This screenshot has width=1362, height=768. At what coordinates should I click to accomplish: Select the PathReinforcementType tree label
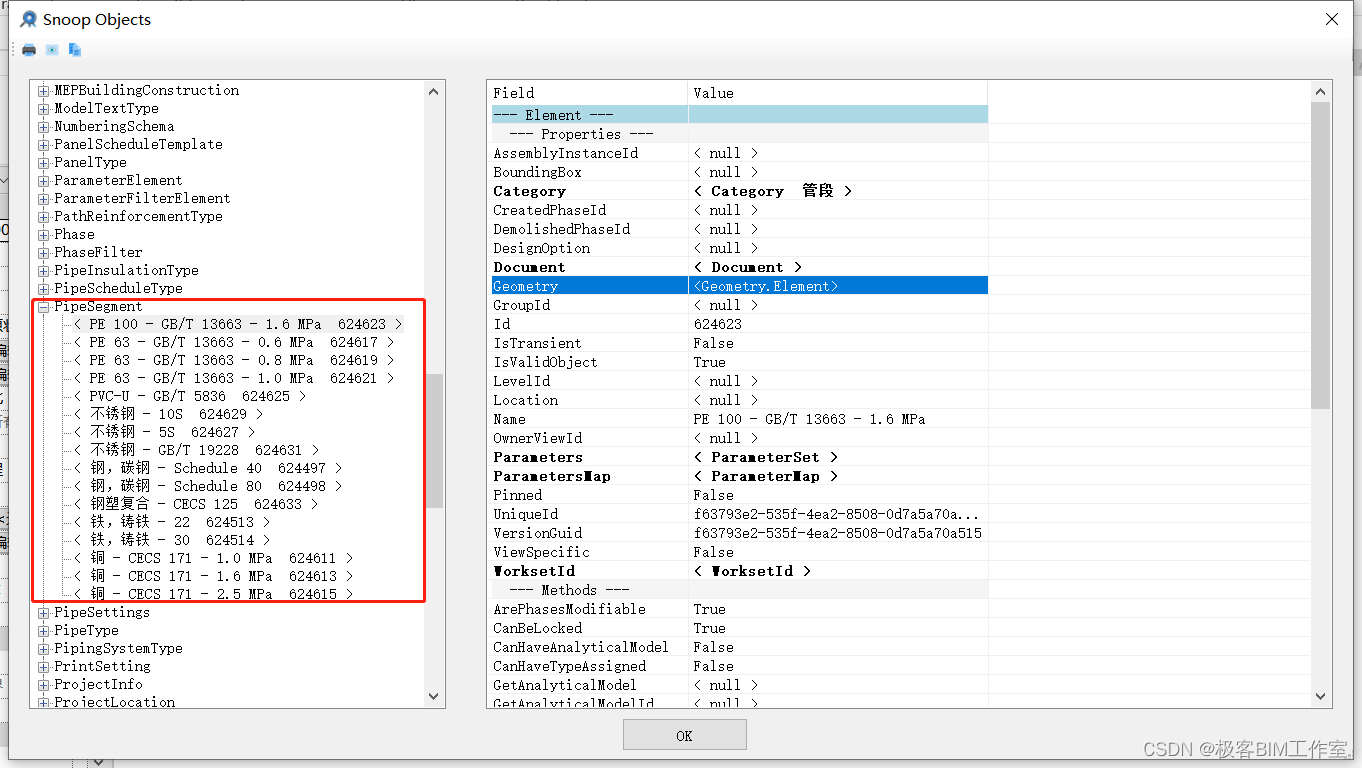click(138, 217)
